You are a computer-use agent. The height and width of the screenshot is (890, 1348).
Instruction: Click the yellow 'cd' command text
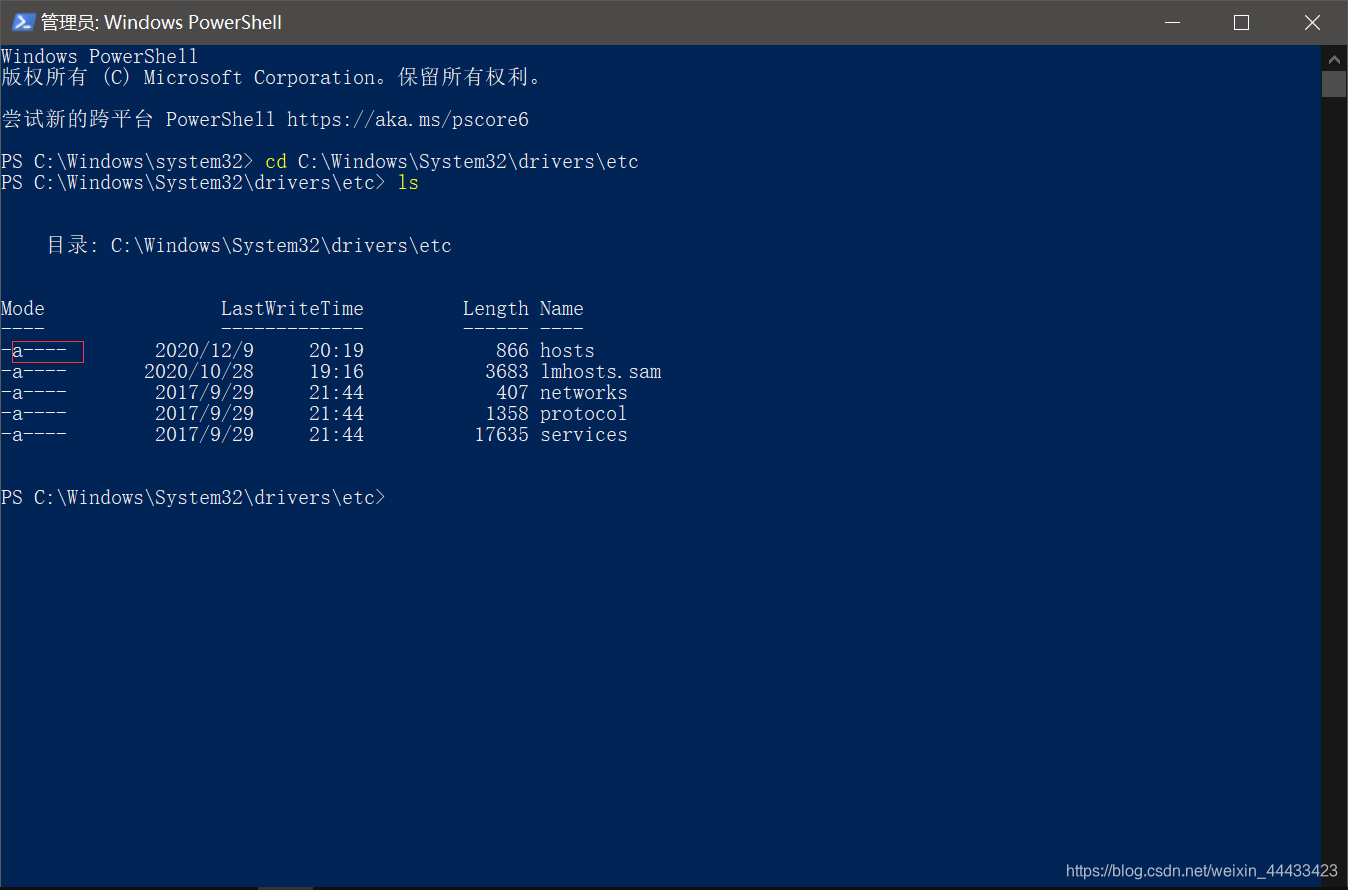(x=276, y=162)
